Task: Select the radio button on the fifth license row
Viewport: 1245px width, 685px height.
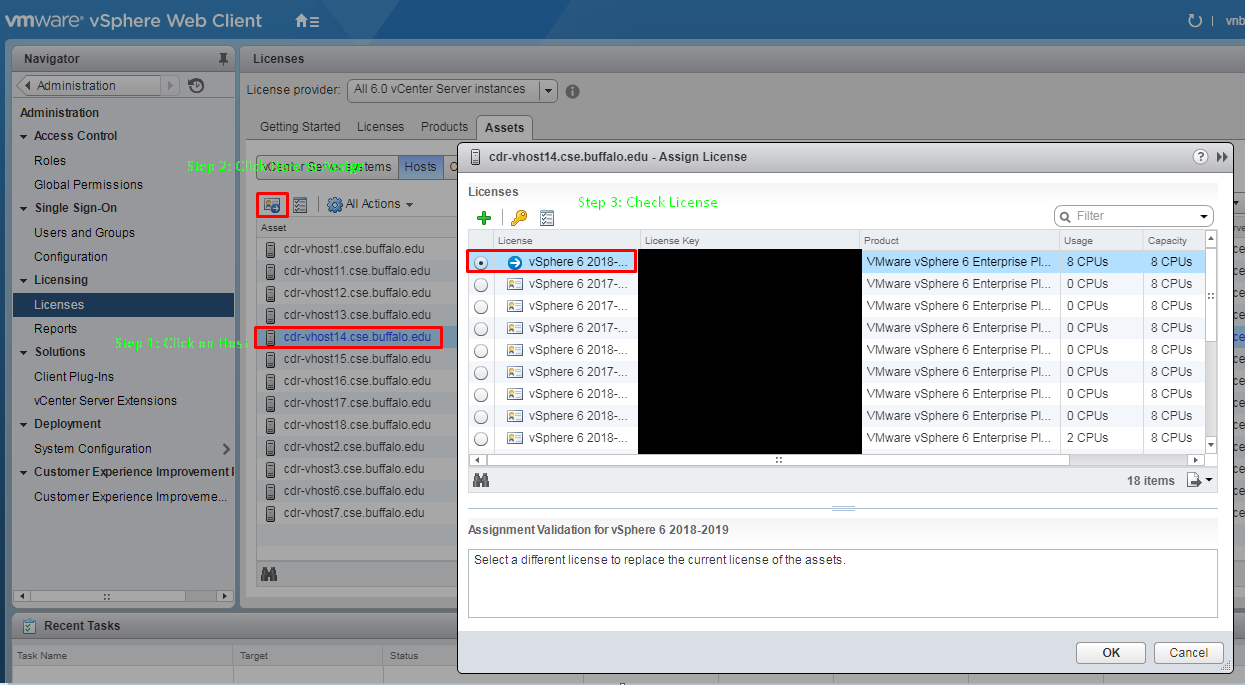Action: (x=481, y=350)
